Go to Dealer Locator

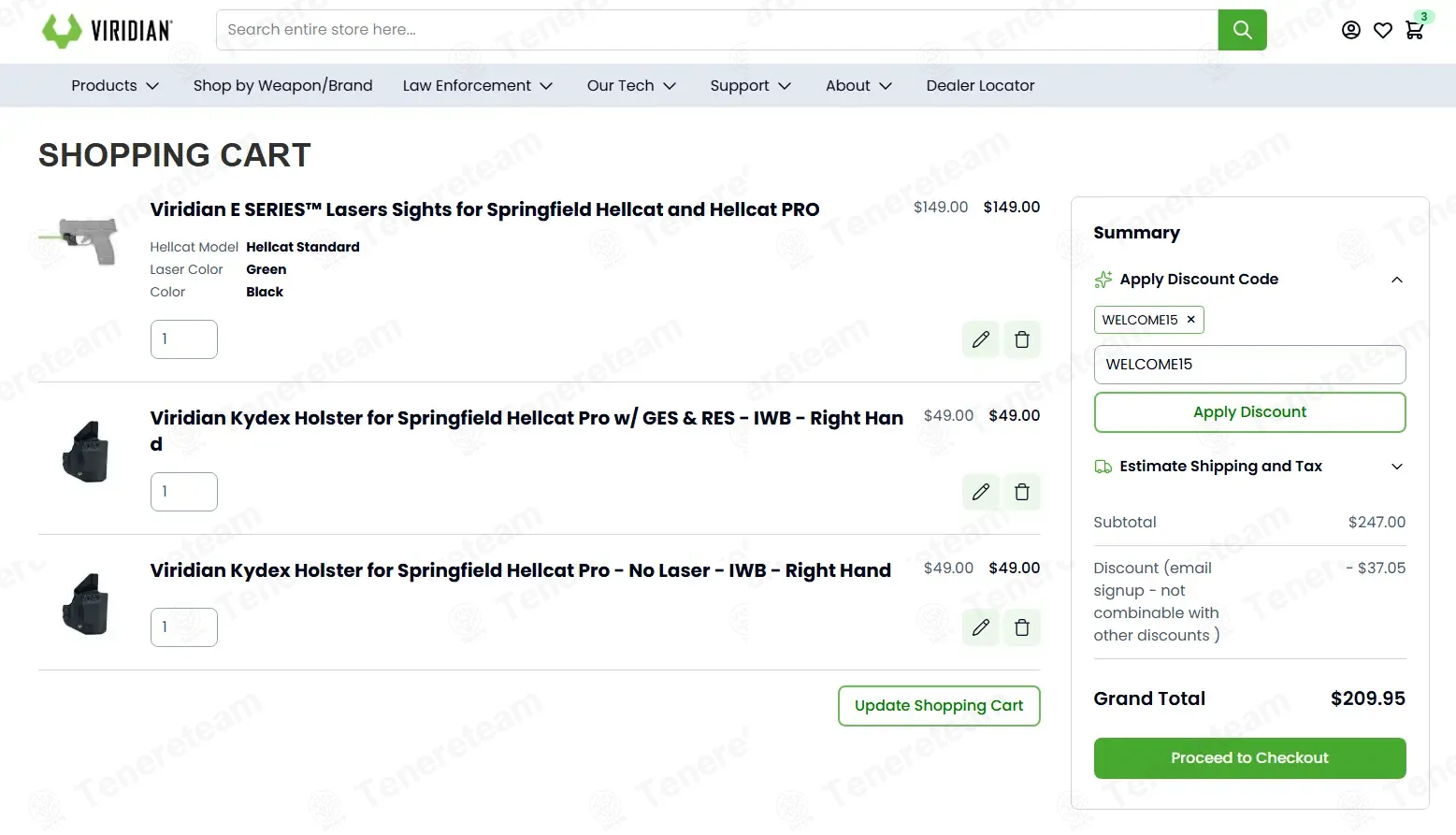coord(980,86)
